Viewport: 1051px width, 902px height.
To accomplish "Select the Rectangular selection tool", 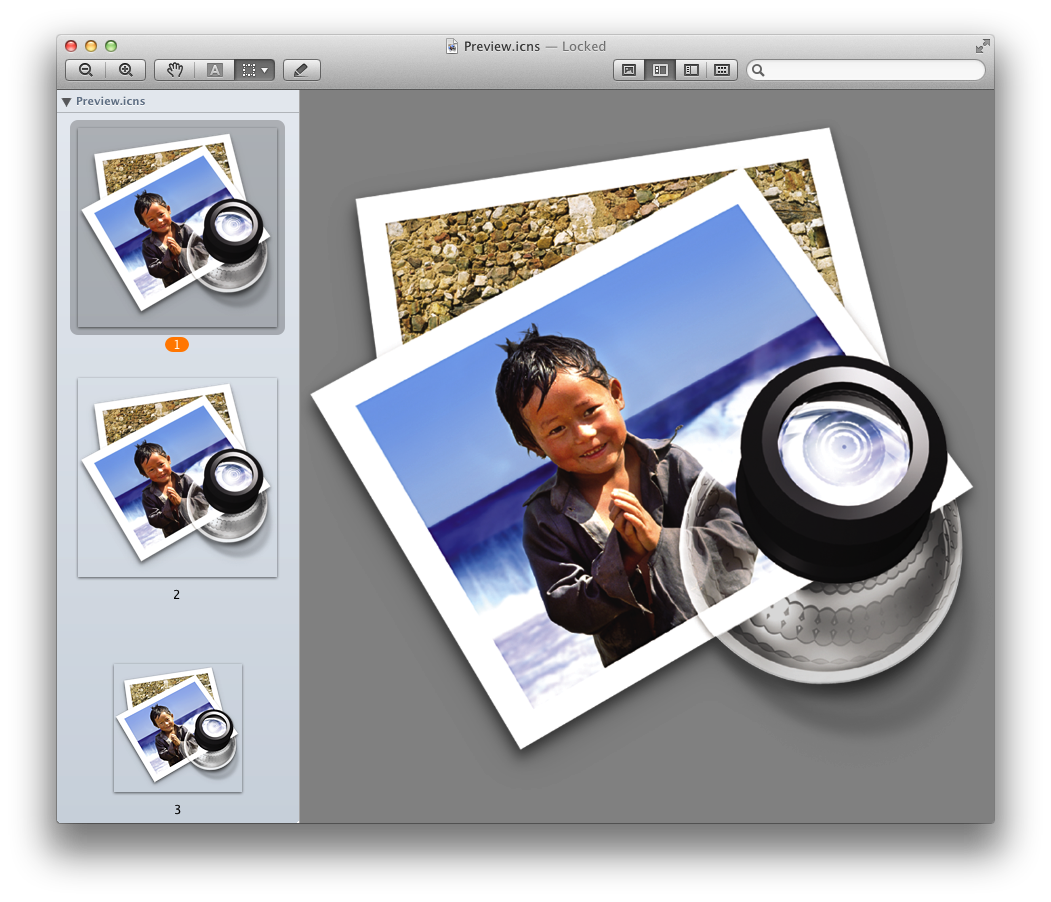I will pyautogui.click(x=248, y=70).
